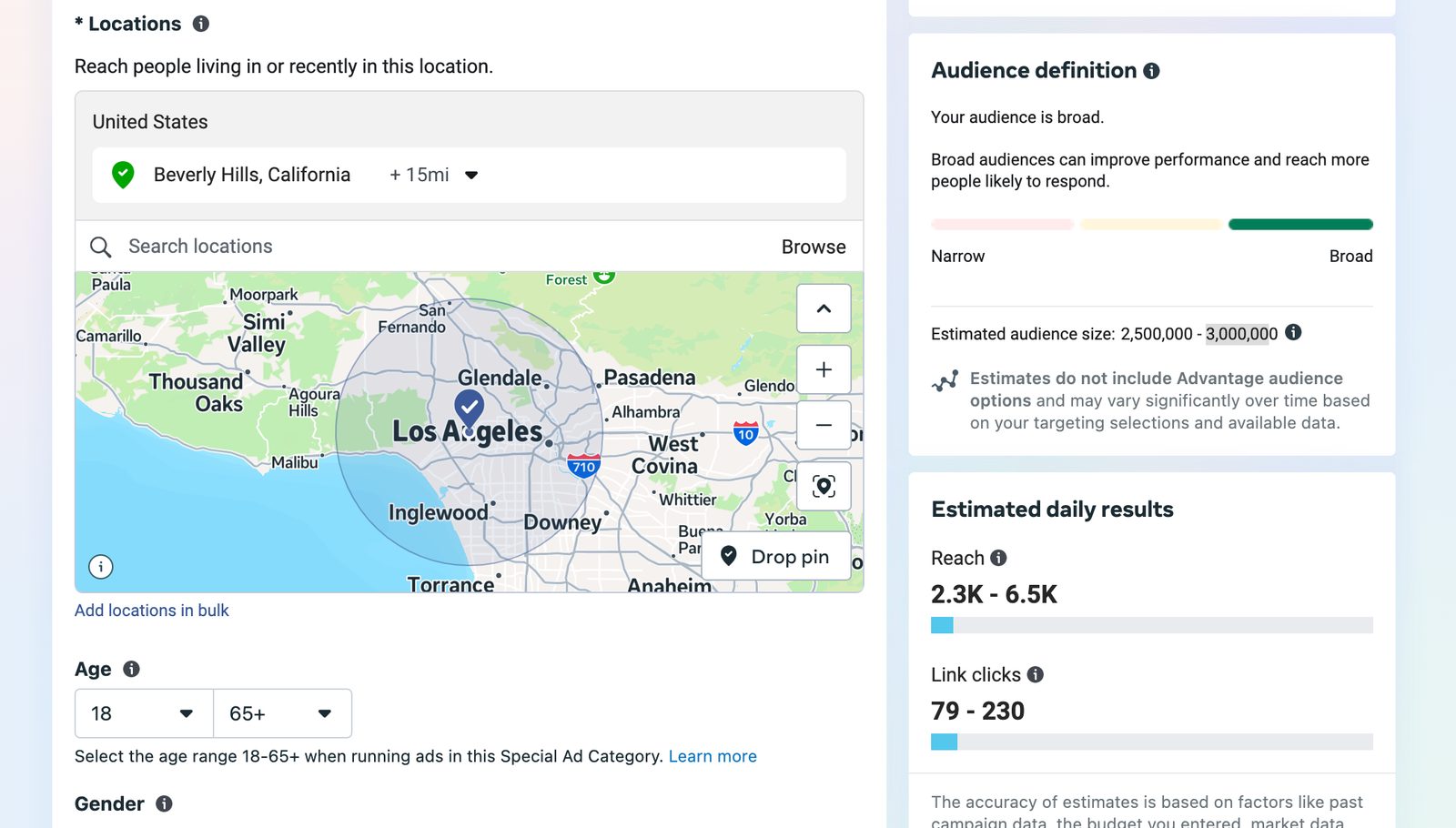Open Audience definition info icon
The image size is (1456, 828).
point(1151,71)
